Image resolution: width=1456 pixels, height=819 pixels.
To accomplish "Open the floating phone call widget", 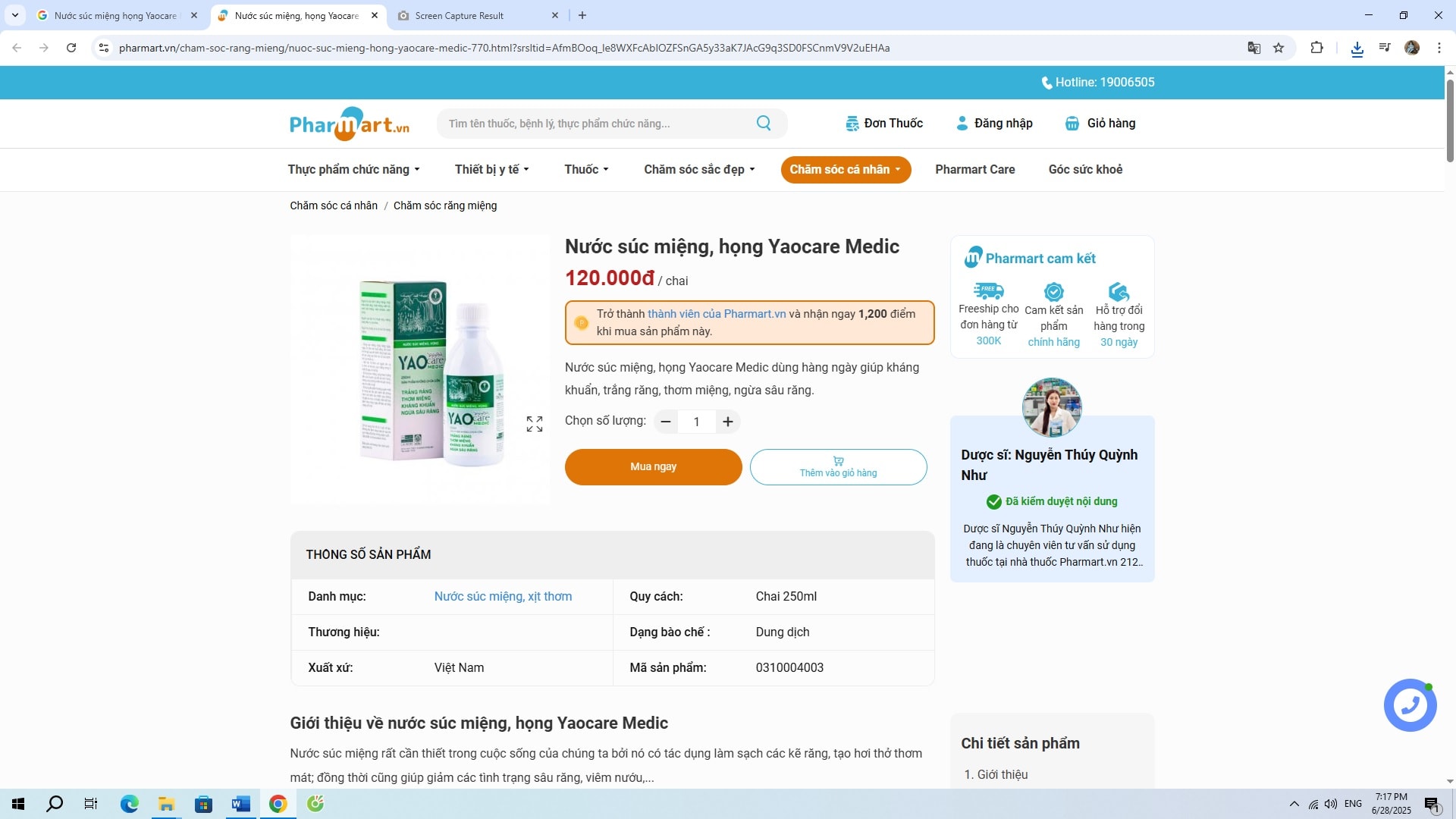I will (x=1410, y=705).
